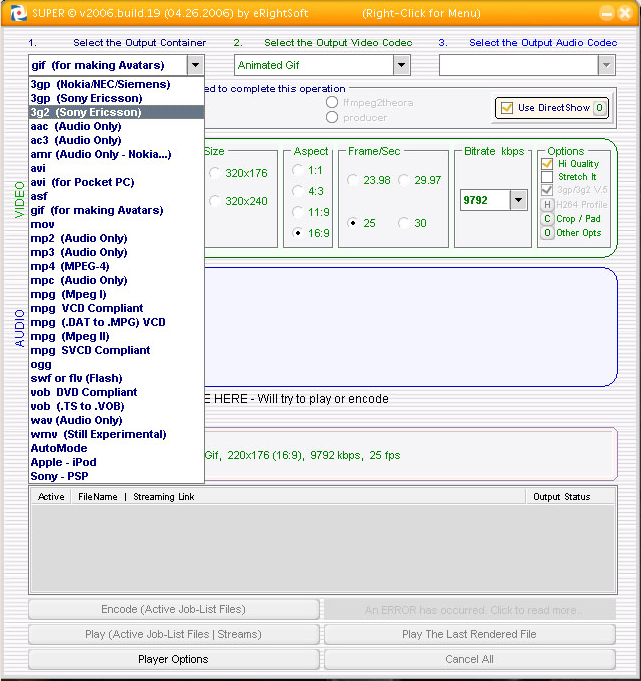Select mpg VCD Compliant option
The image size is (641, 681).
pyautogui.click(x=116, y=308)
